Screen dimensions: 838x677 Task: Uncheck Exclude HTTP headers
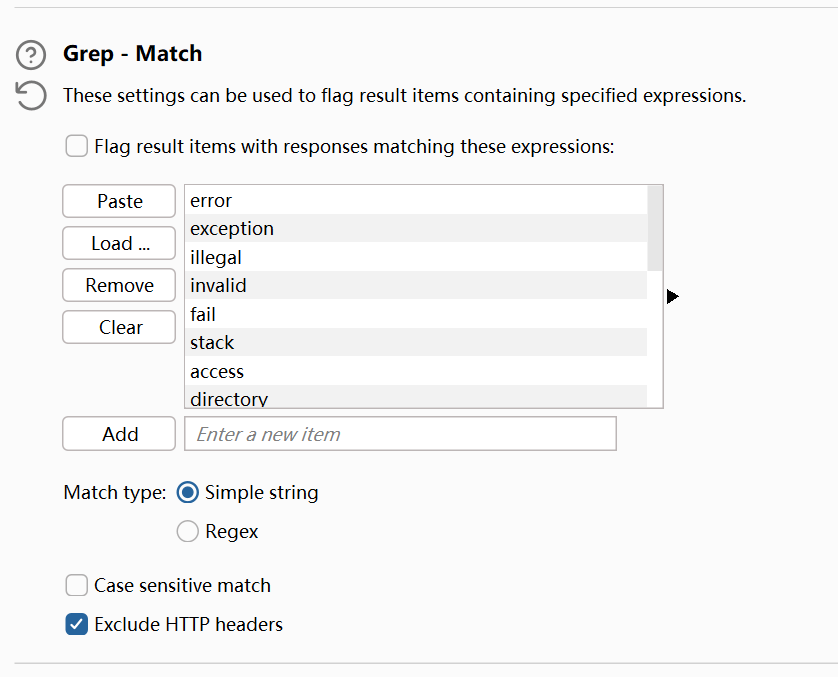77,625
